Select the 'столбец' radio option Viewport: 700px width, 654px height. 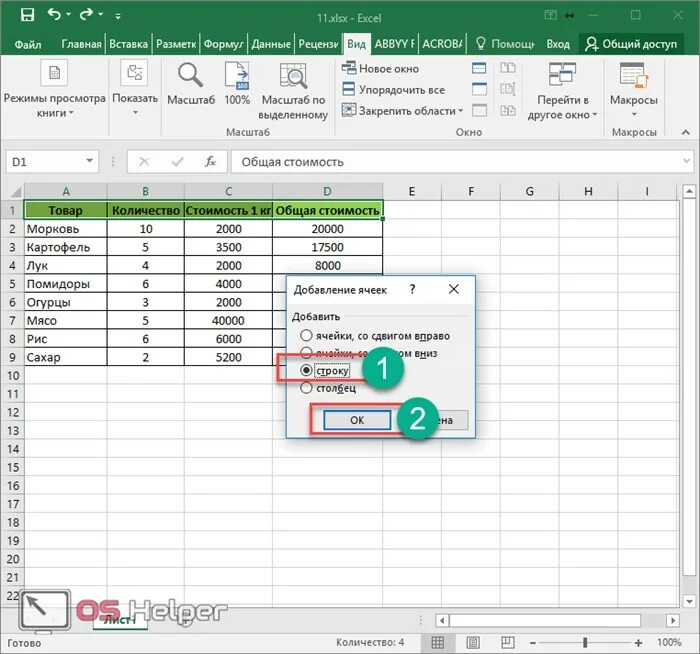pyautogui.click(x=306, y=387)
